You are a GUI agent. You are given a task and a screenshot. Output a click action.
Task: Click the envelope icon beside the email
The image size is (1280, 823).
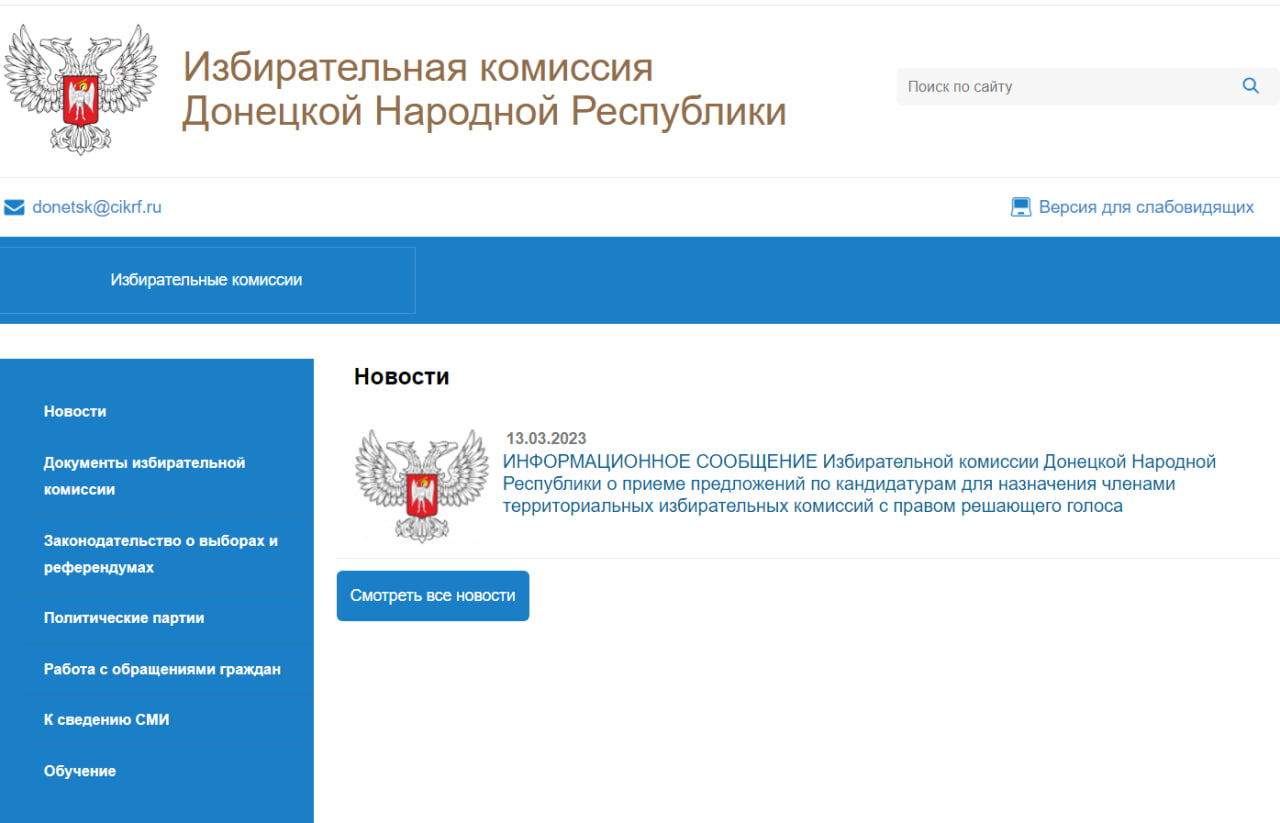tap(14, 208)
